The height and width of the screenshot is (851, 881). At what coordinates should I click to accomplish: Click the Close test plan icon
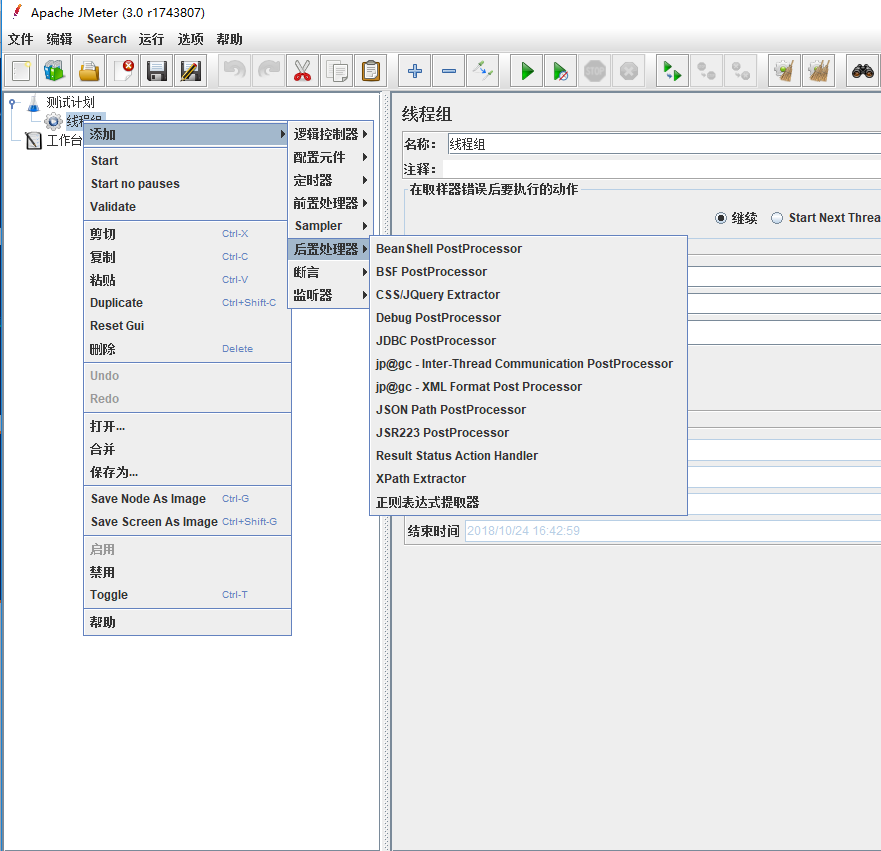123,71
